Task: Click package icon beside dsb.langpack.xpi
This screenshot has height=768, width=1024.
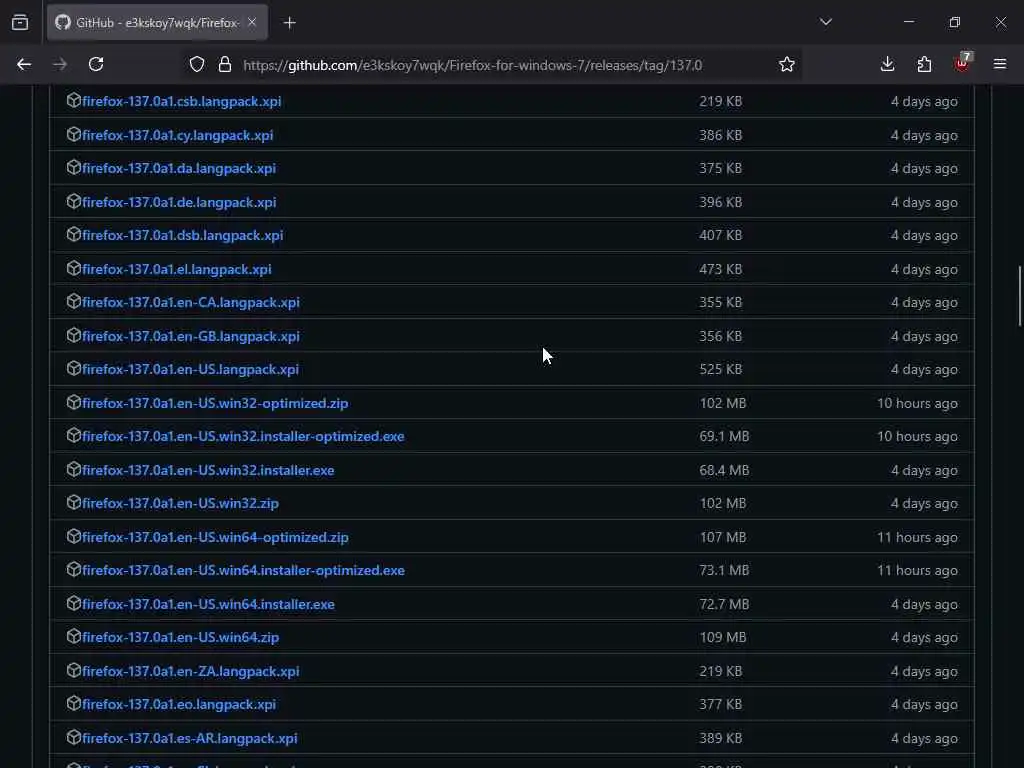Action: 74,234
